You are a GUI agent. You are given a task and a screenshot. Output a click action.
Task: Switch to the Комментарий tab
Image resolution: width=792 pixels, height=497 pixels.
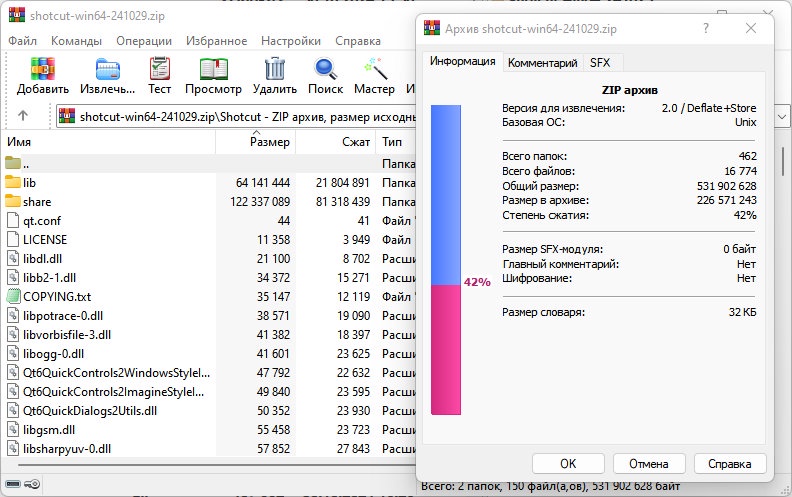pyautogui.click(x=542, y=62)
